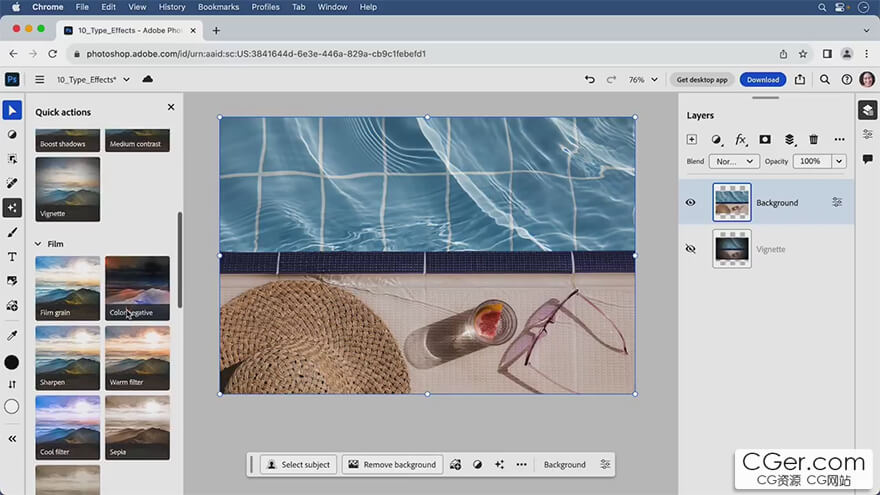Image resolution: width=880 pixels, height=495 pixels.
Task: Hide the Background layer
Action: click(x=691, y=203)
